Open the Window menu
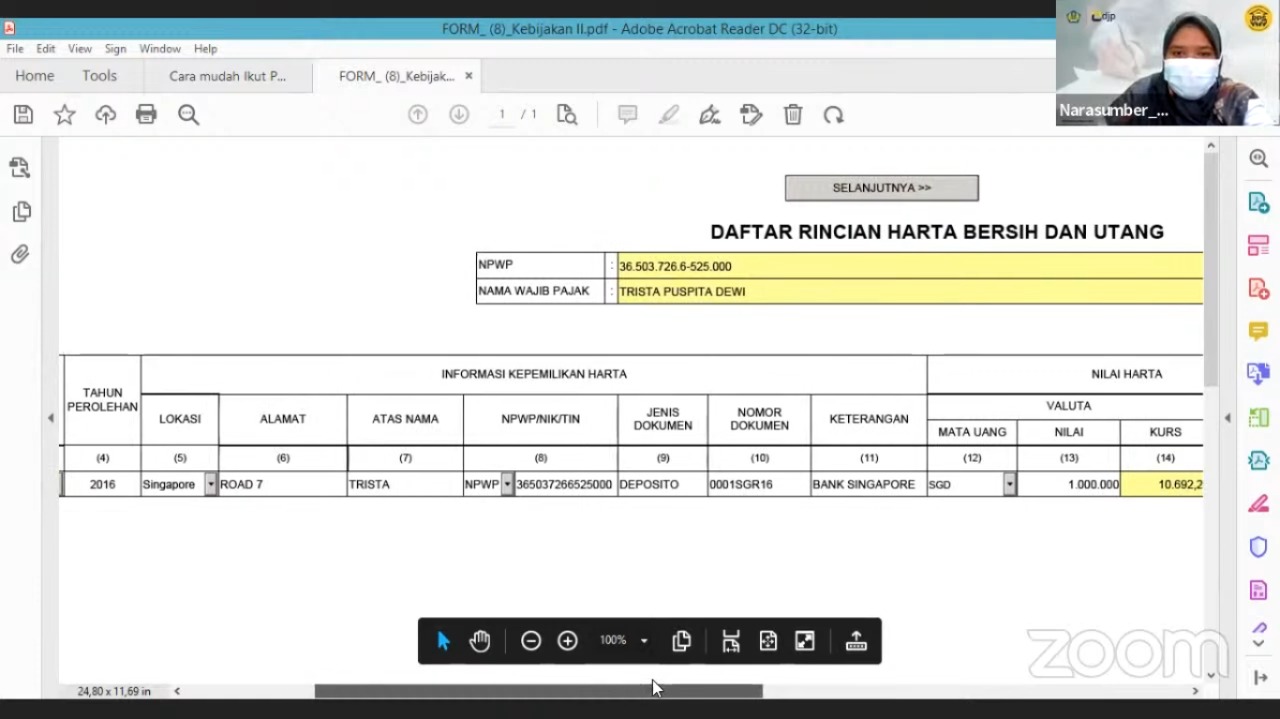 pyautogui.click(x=160, y=48)
